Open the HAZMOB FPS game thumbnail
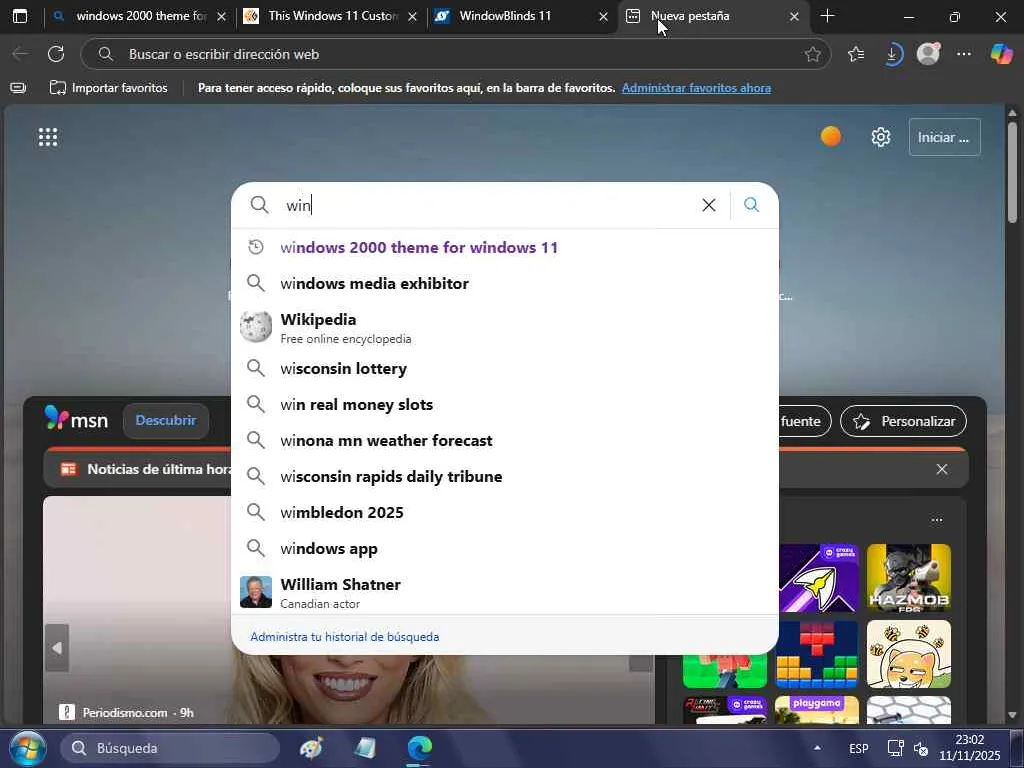The width and height of the screenshot is (1024, 768). pyautogui.click(x=908, y=578)
